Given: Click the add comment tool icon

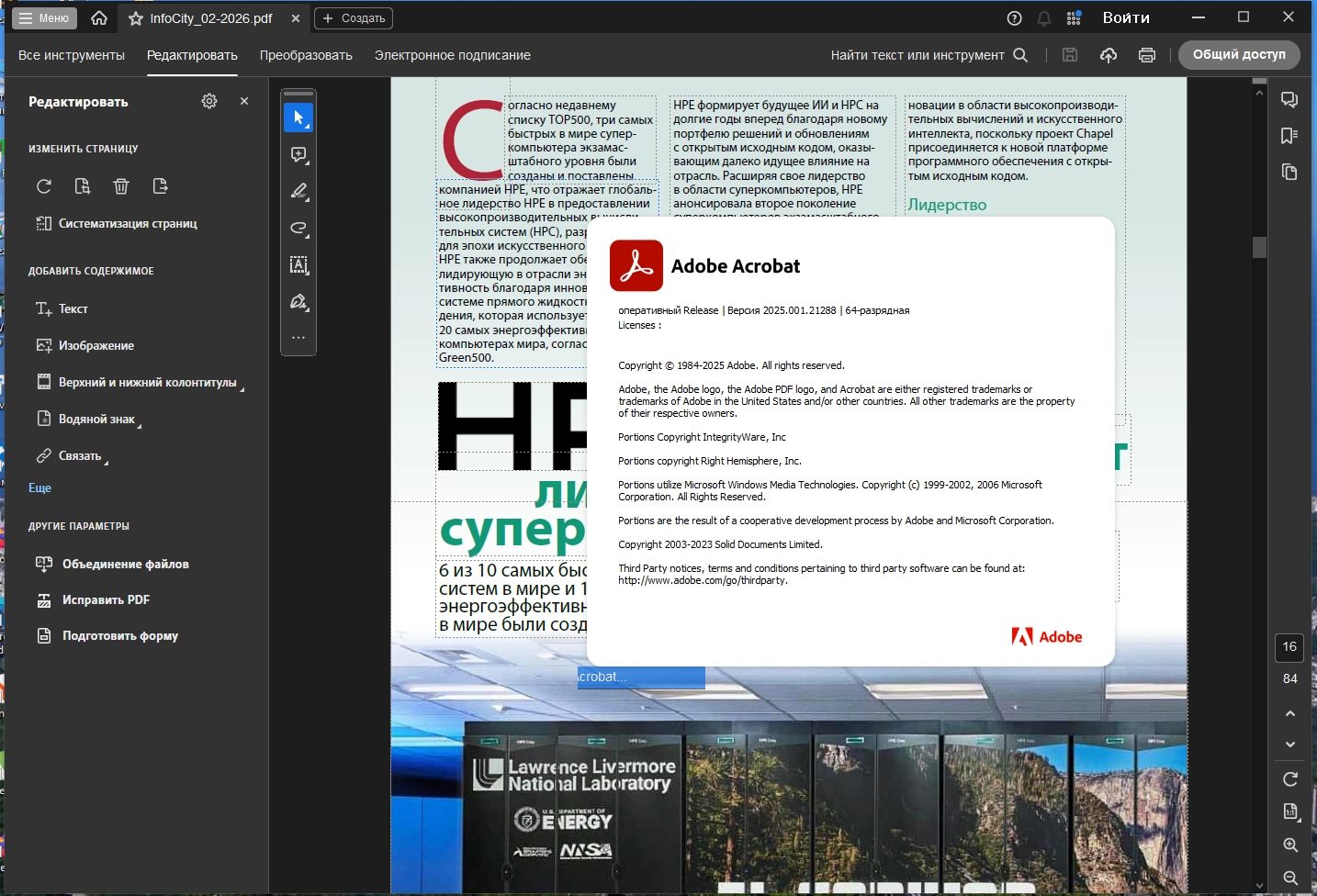Looking at the screenshot, I should 298,155.
